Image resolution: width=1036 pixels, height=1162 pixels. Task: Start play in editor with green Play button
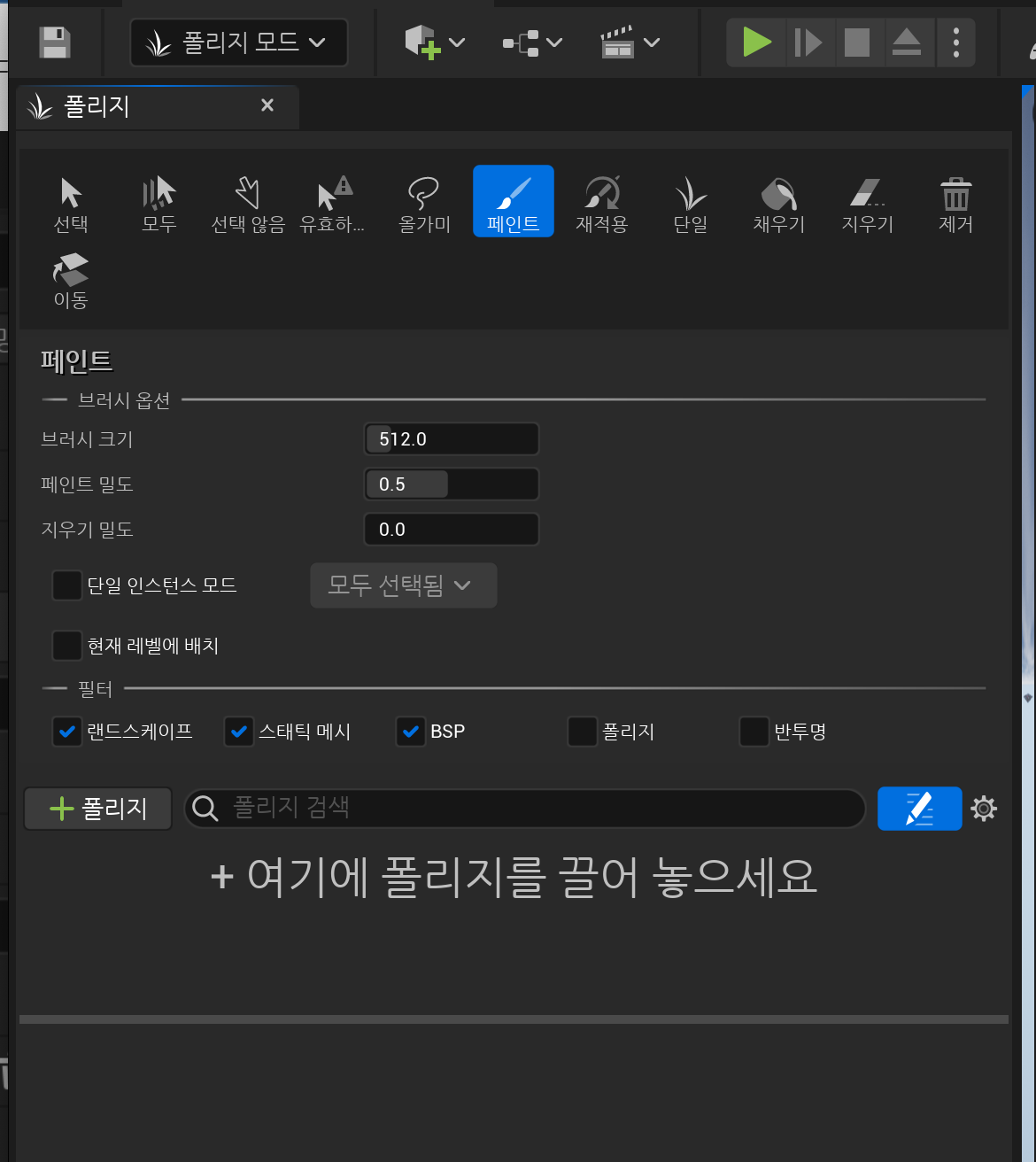point(756,42)
